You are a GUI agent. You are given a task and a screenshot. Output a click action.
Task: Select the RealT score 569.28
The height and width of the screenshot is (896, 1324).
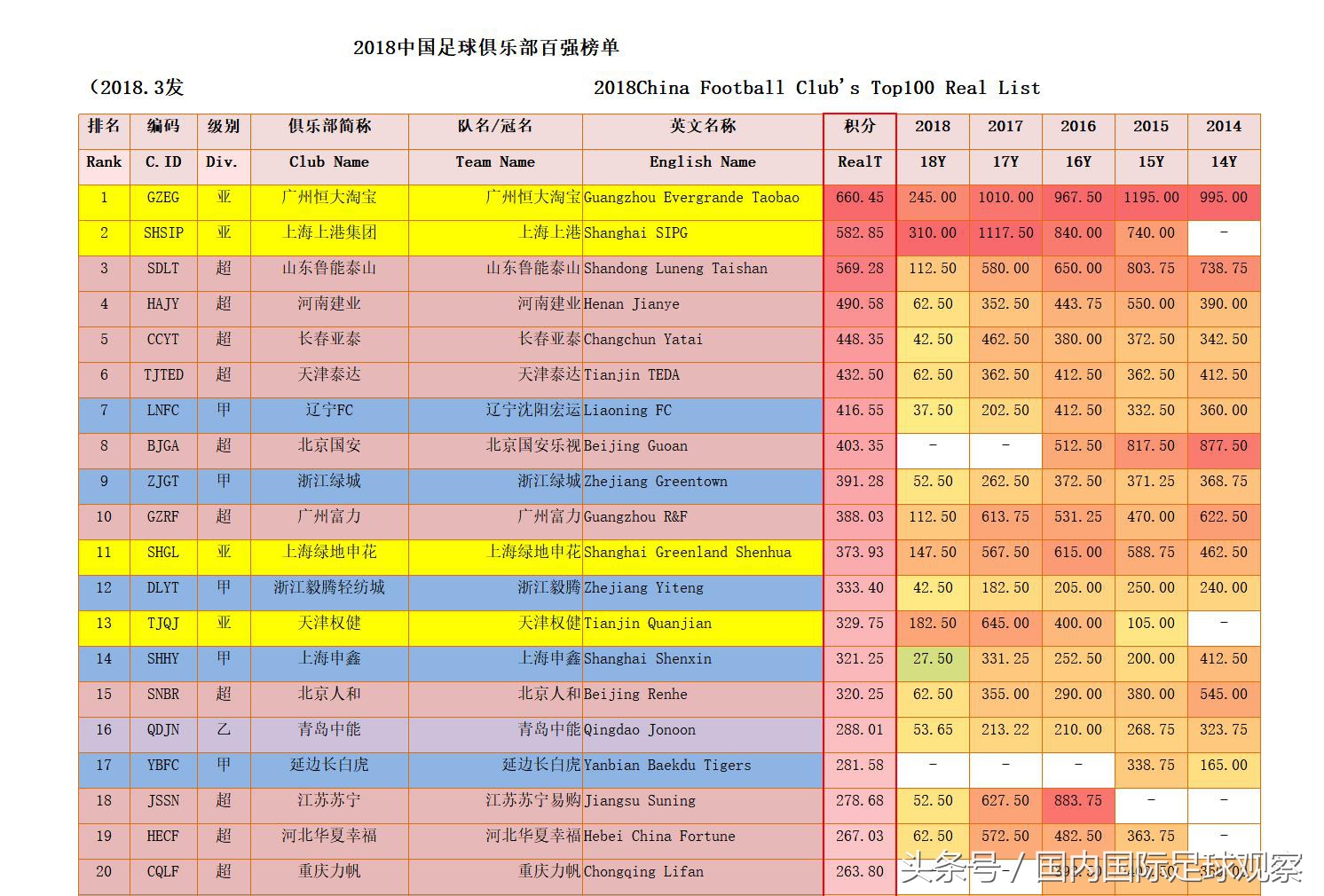tap(860, 268)
